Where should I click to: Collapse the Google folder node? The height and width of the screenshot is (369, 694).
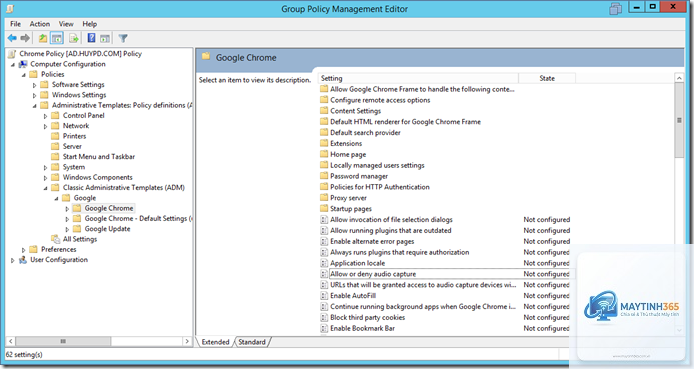(56, 199)
